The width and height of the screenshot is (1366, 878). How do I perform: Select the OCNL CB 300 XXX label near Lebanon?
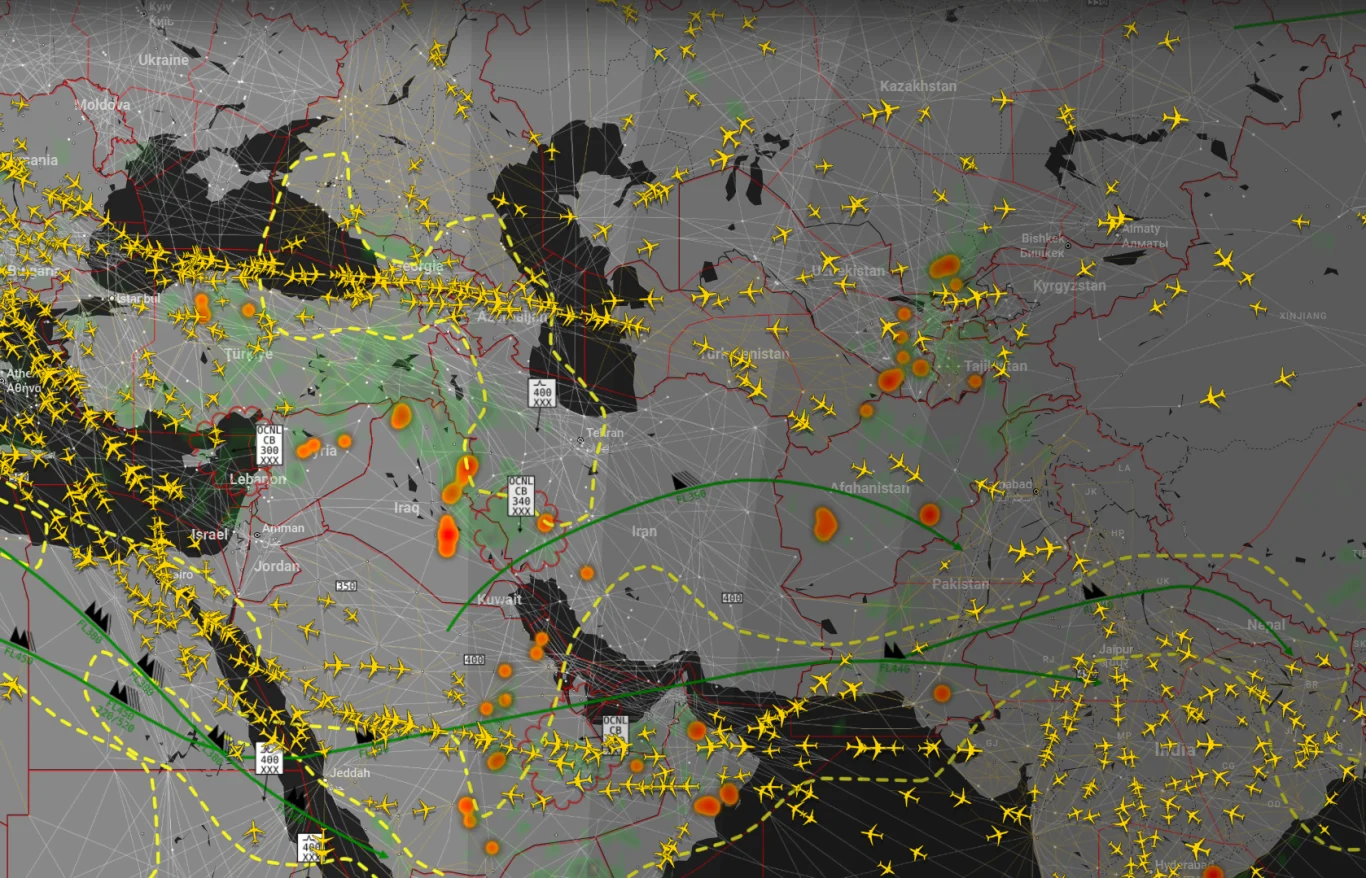click(269, 445)
